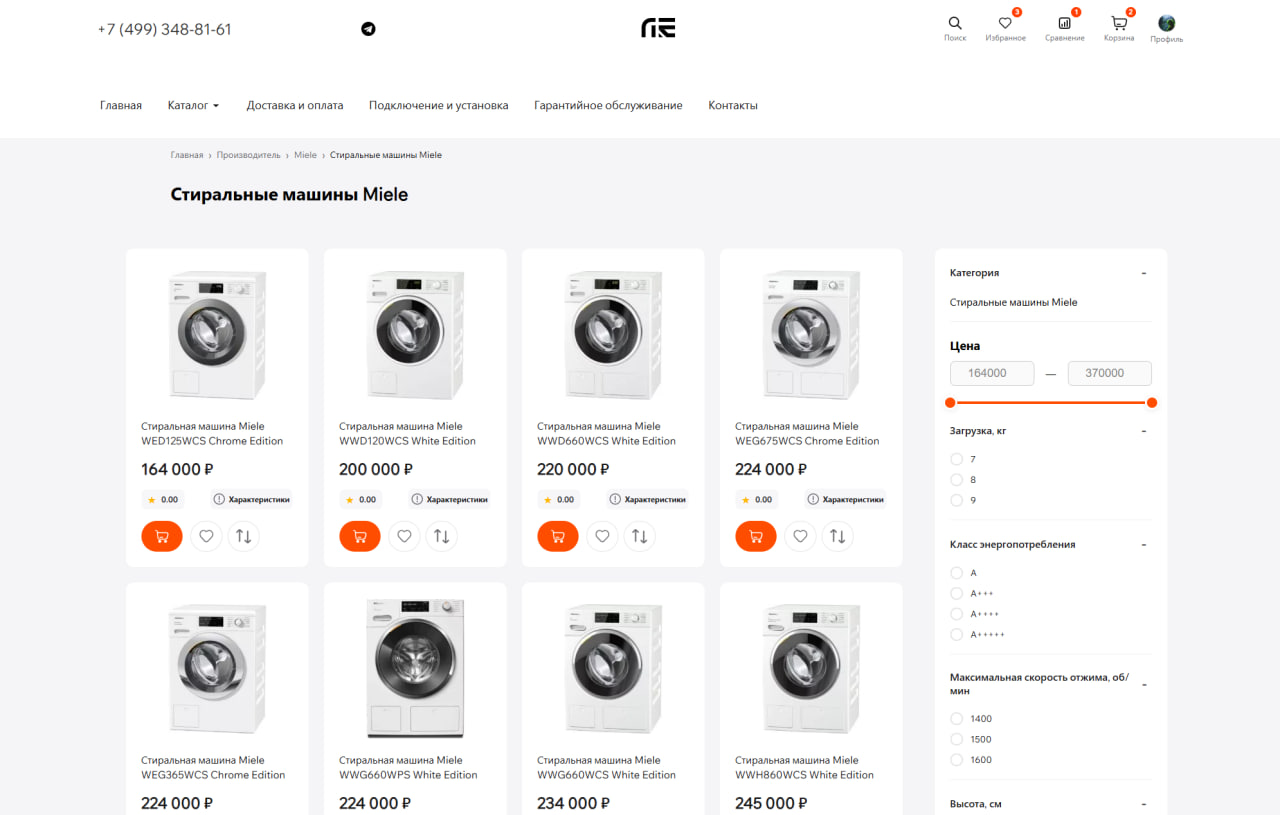Click Характеристики button for WWD660WCS
Screen dimensions: 1280x815
648,499
